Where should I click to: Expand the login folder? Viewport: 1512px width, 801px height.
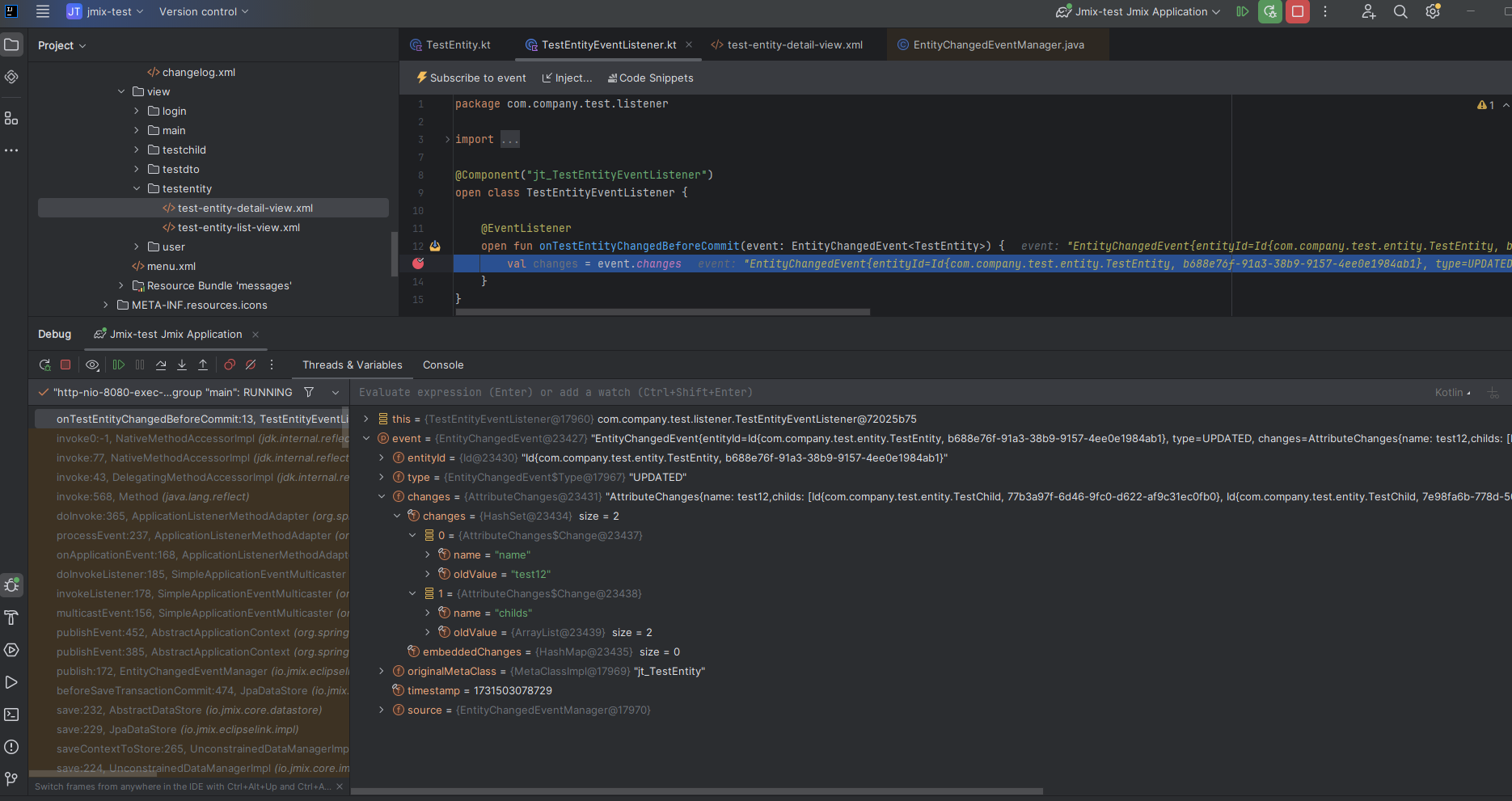tap(137, 111)
